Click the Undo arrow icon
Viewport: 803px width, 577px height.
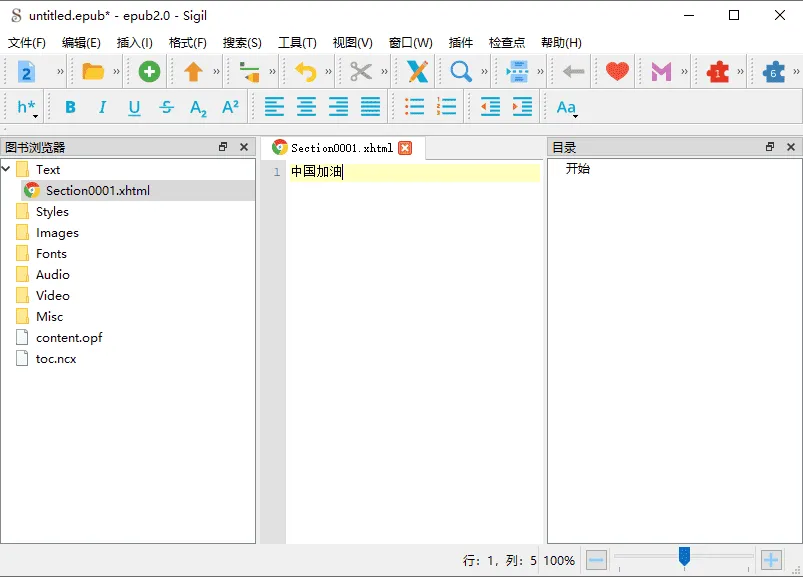(305, 71)
